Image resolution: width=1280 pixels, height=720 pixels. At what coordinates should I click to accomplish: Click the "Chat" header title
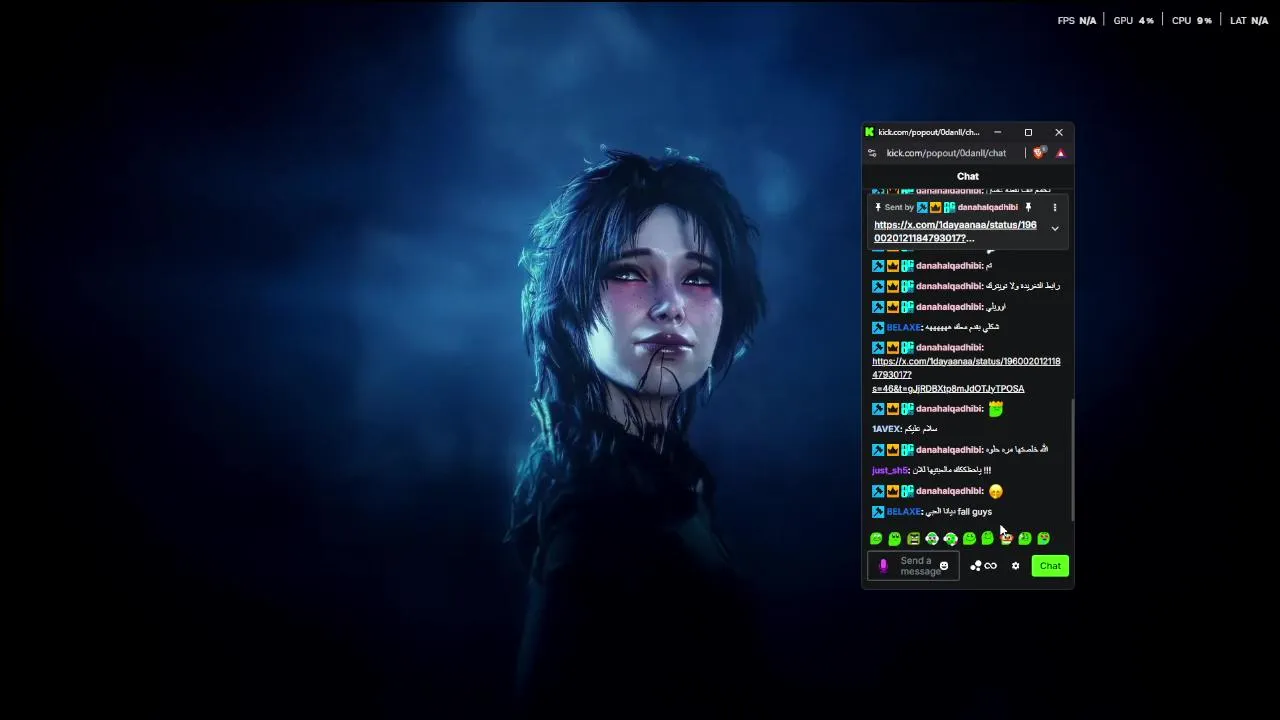pos(967,176)
